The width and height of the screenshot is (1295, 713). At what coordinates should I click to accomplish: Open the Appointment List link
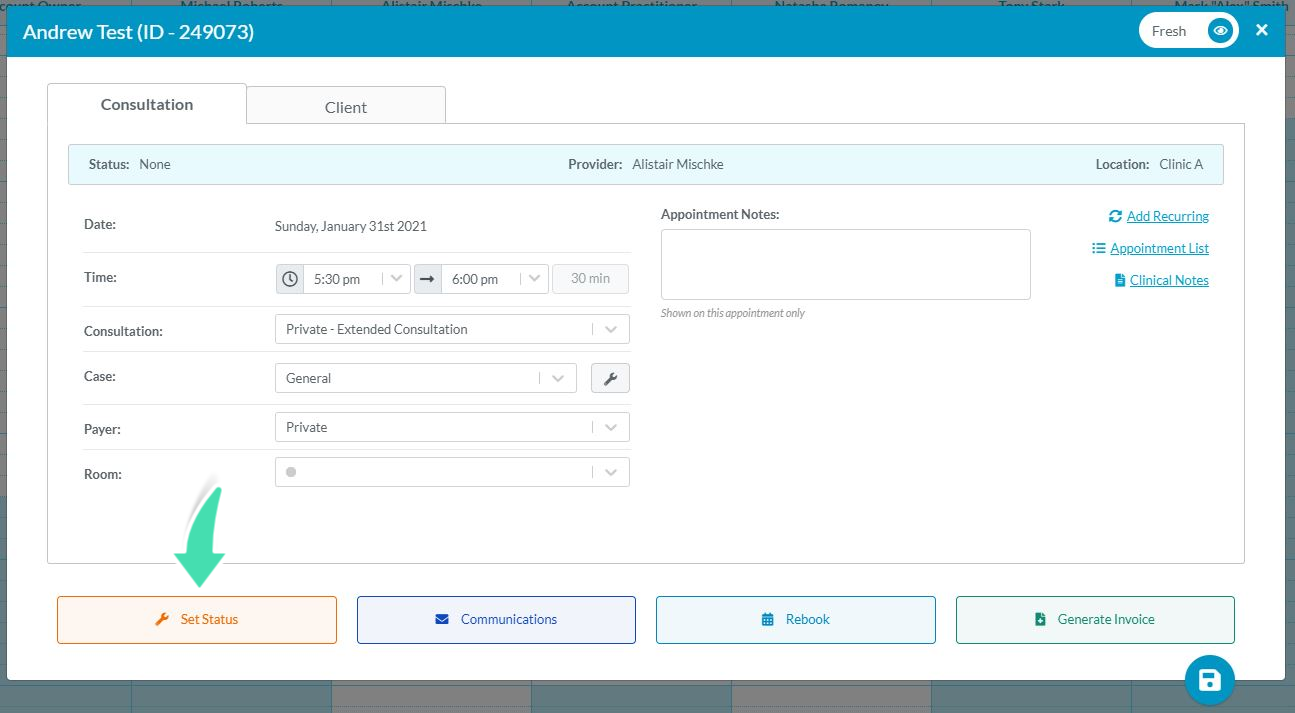tap(1159, 248)
